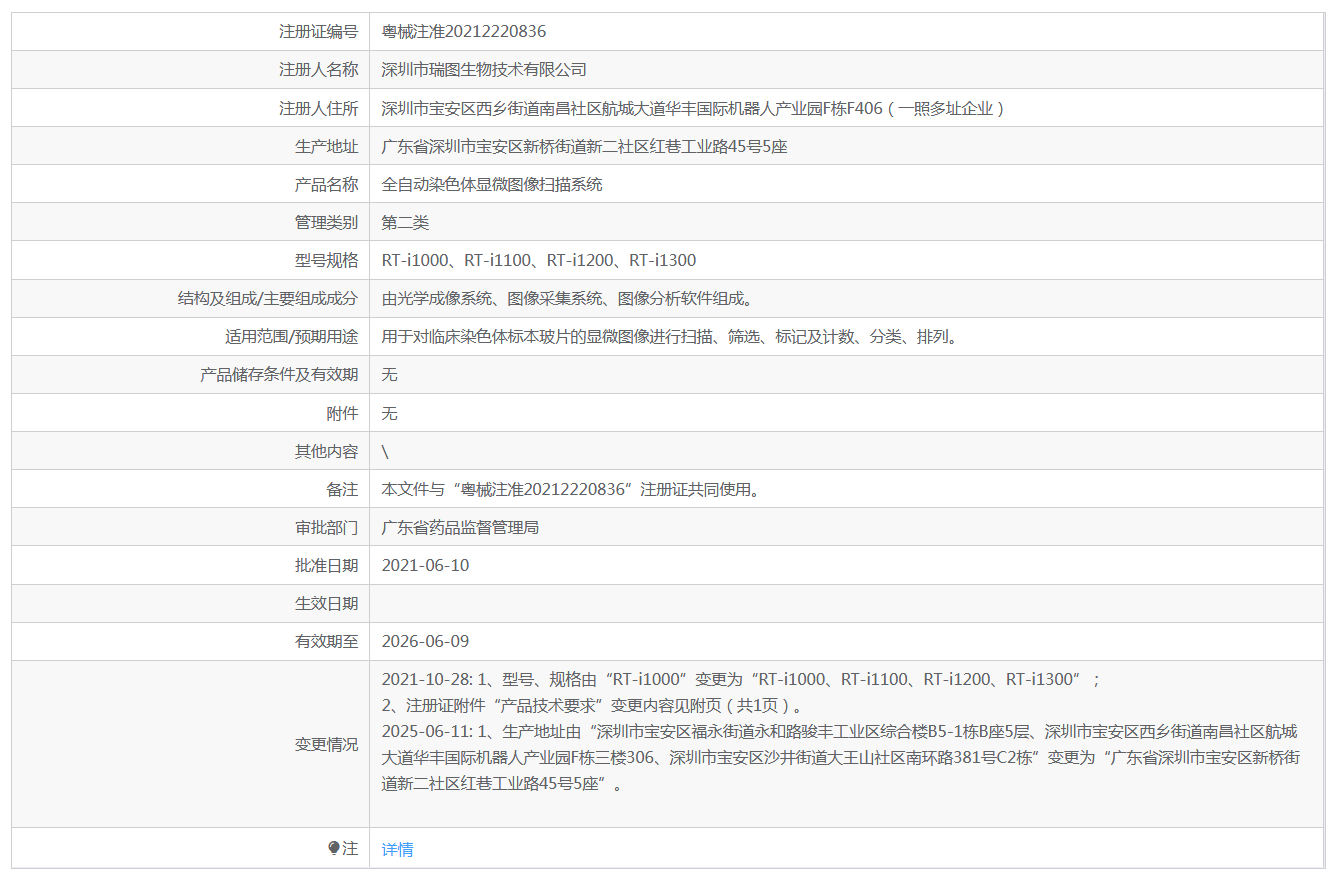Select the backslash value in 其他内容 row
The width and height of the screenshot is (1336, 872).
[x=386, y=452]
